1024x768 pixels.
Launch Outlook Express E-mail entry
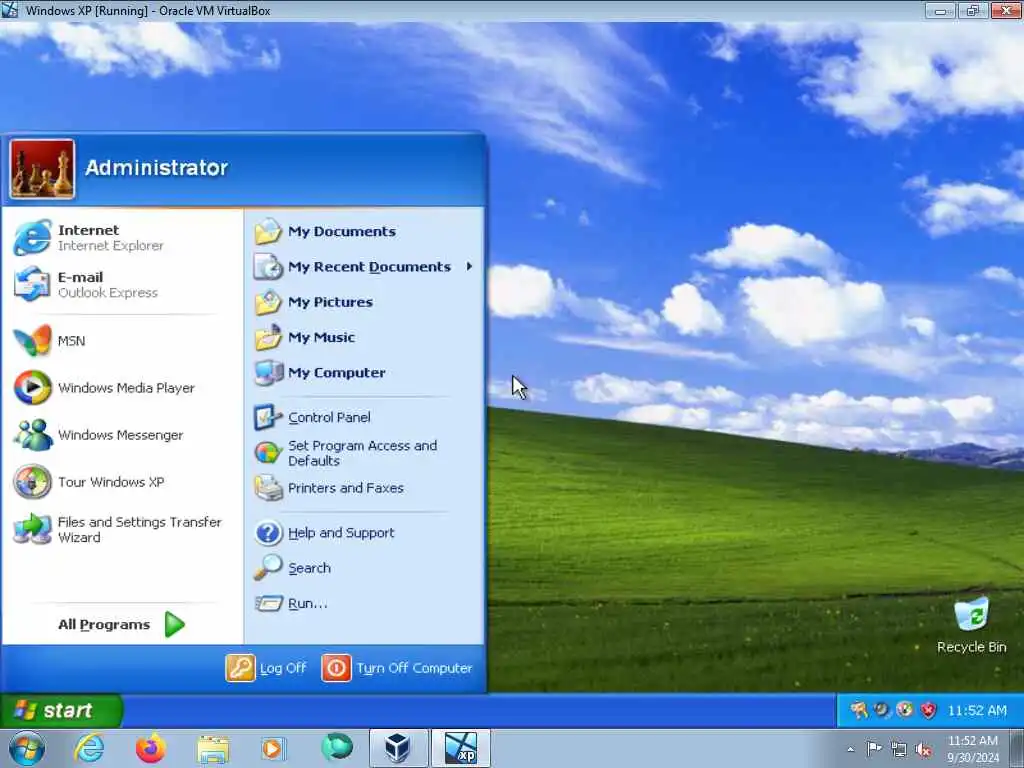pos(122,285)
